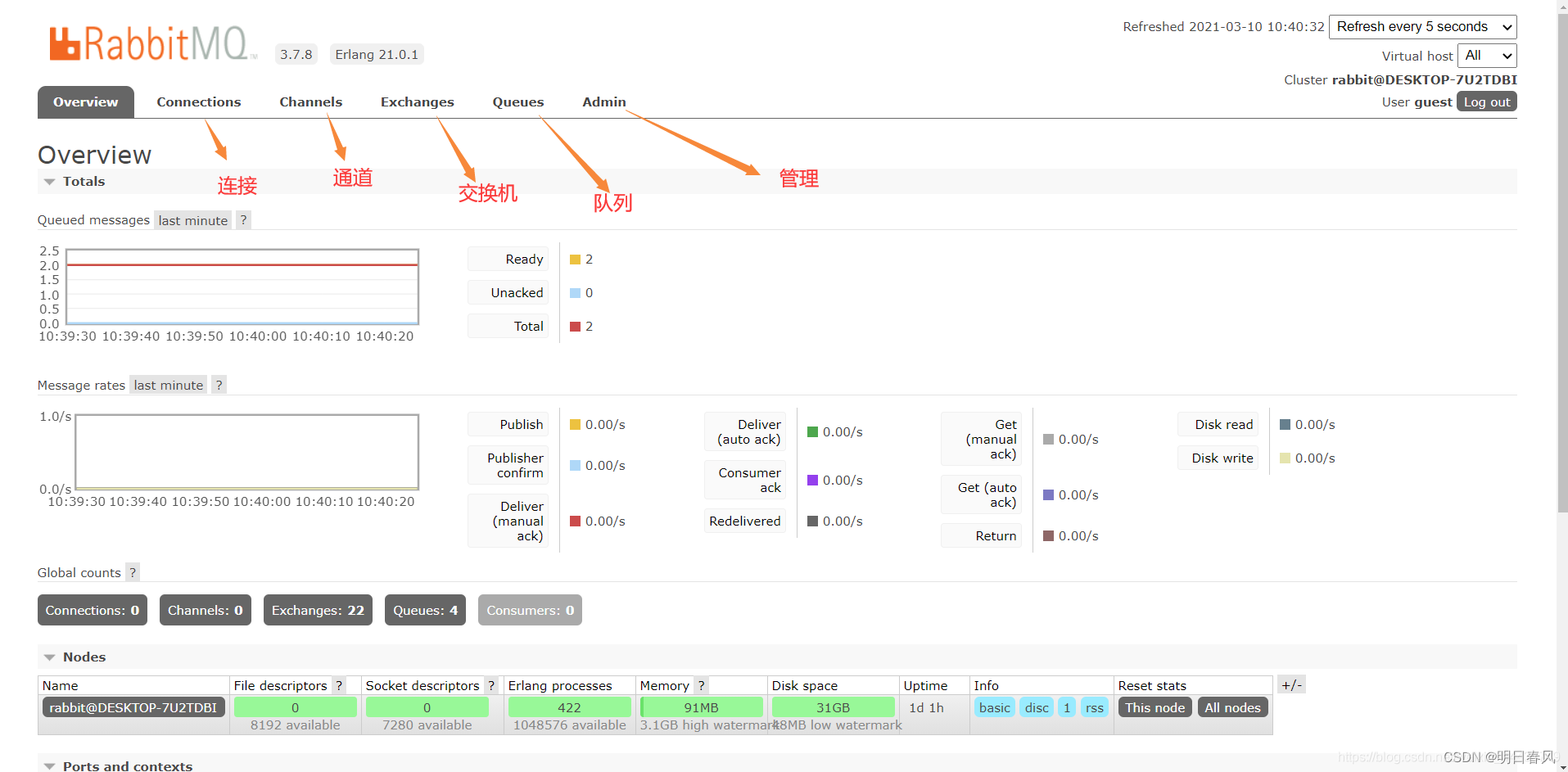Reset stats for This node
This screenshot has width=1568, height=772.
coord(1155,707)
